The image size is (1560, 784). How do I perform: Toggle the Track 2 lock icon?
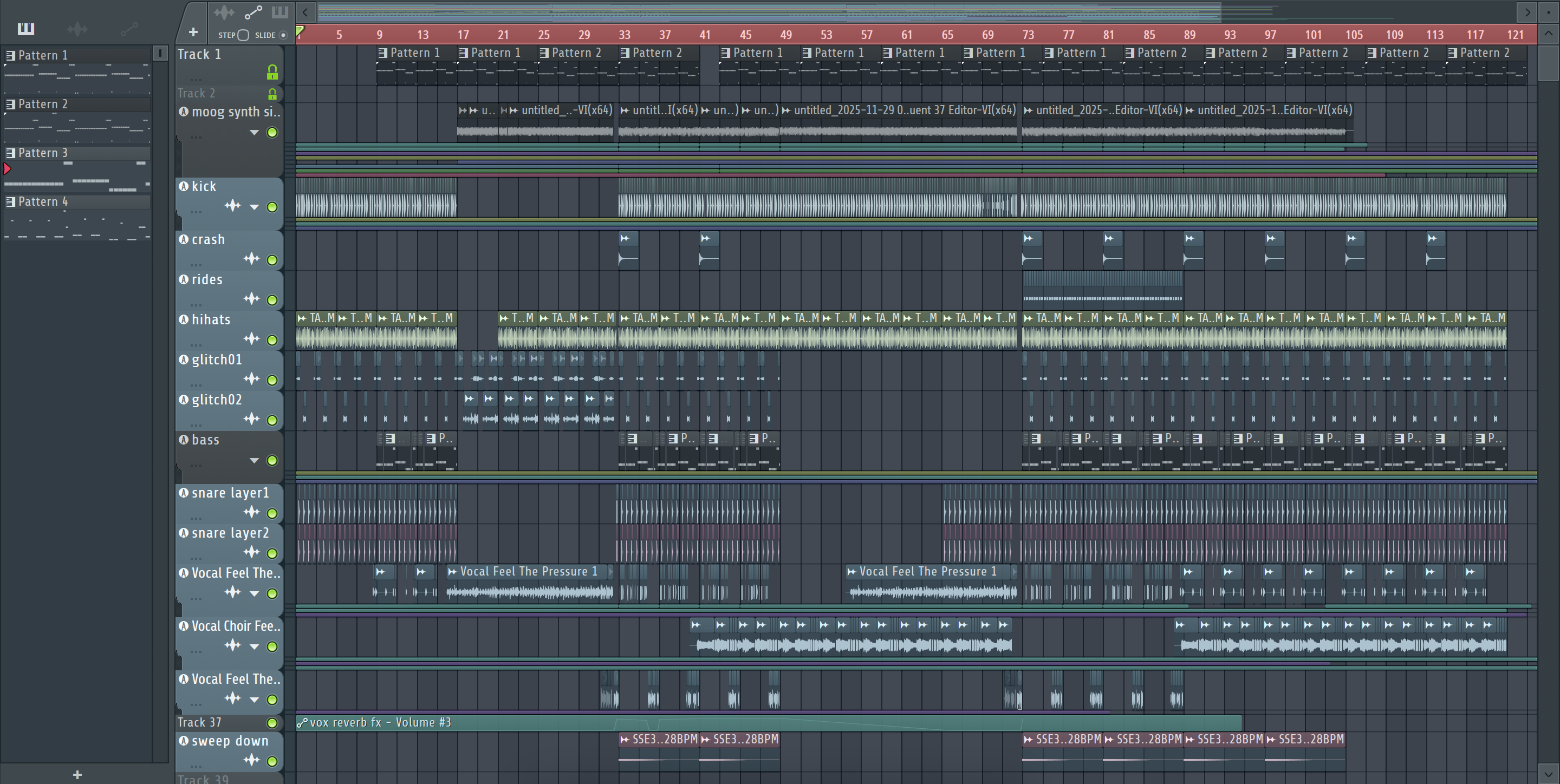pyautogui.click(x=272, y=94)
